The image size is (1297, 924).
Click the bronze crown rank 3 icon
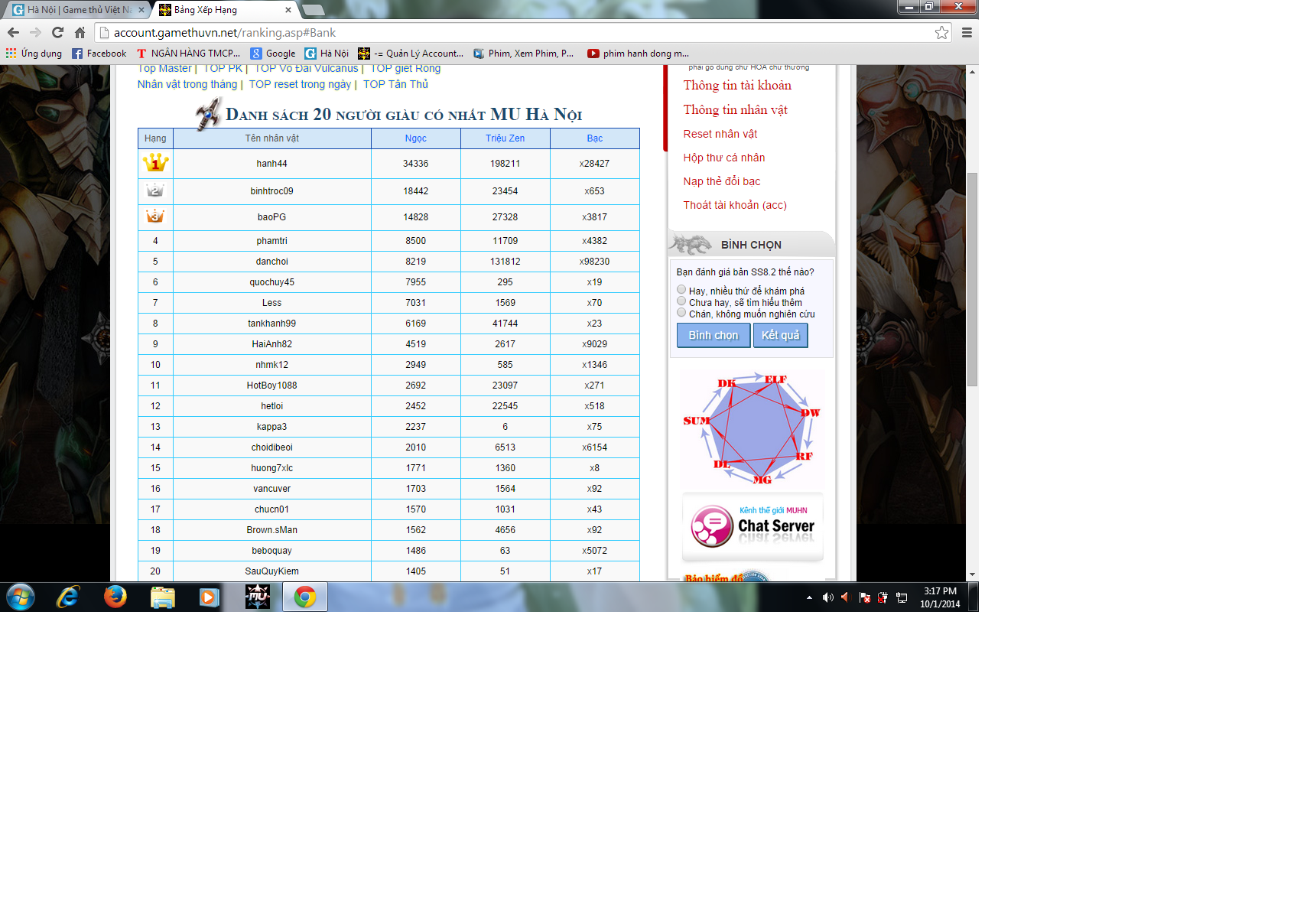click(x=155, y=216)
